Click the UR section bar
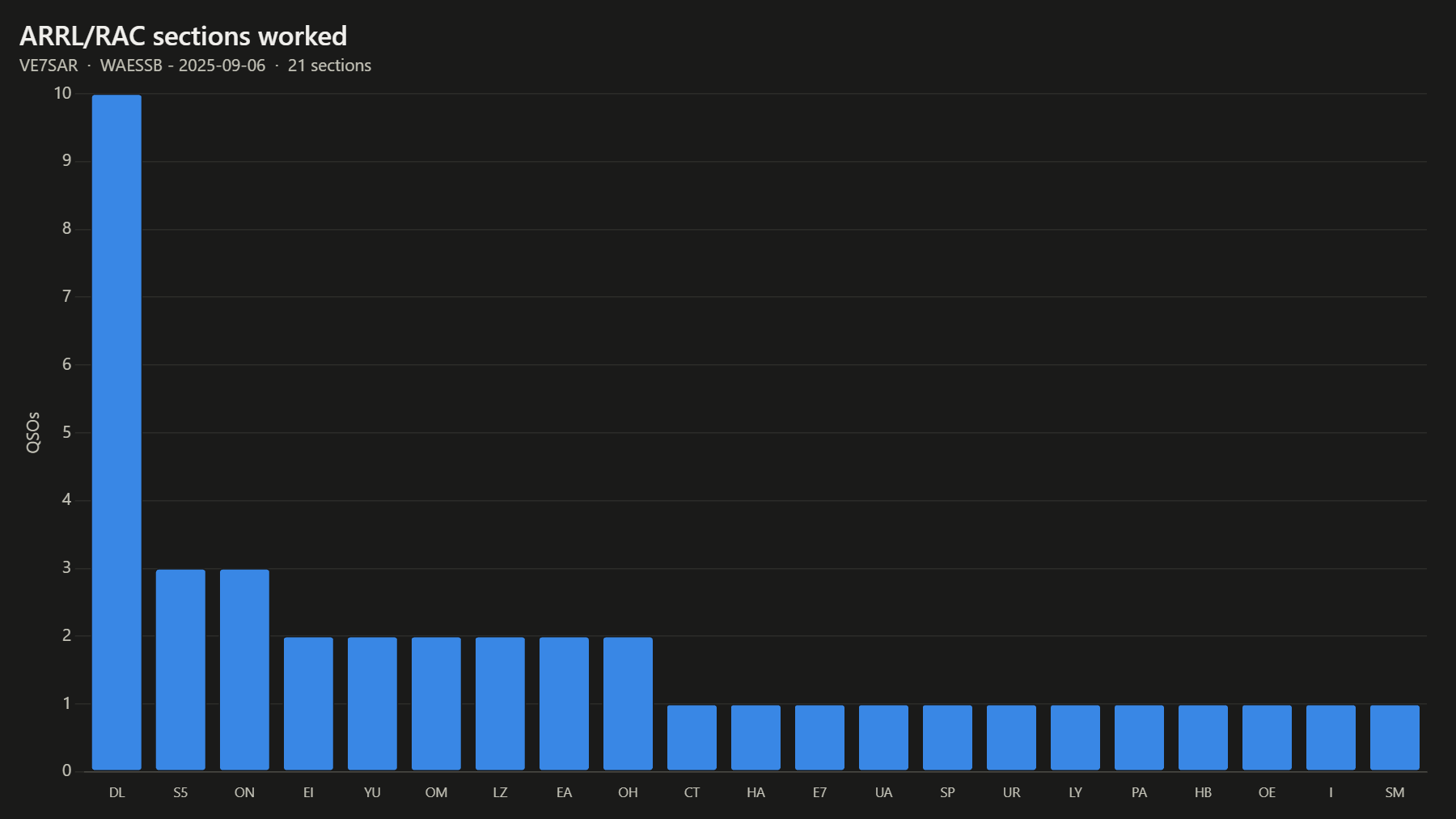1456x819 pixels. pos(1011,737)
